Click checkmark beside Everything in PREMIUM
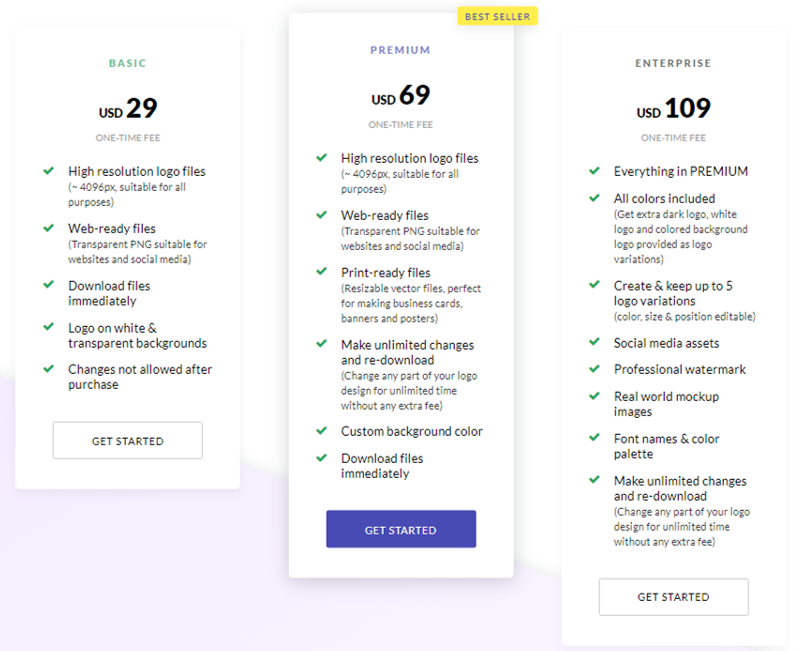The height and width of the screenshot is (651, 800). (x=594, y=170)
